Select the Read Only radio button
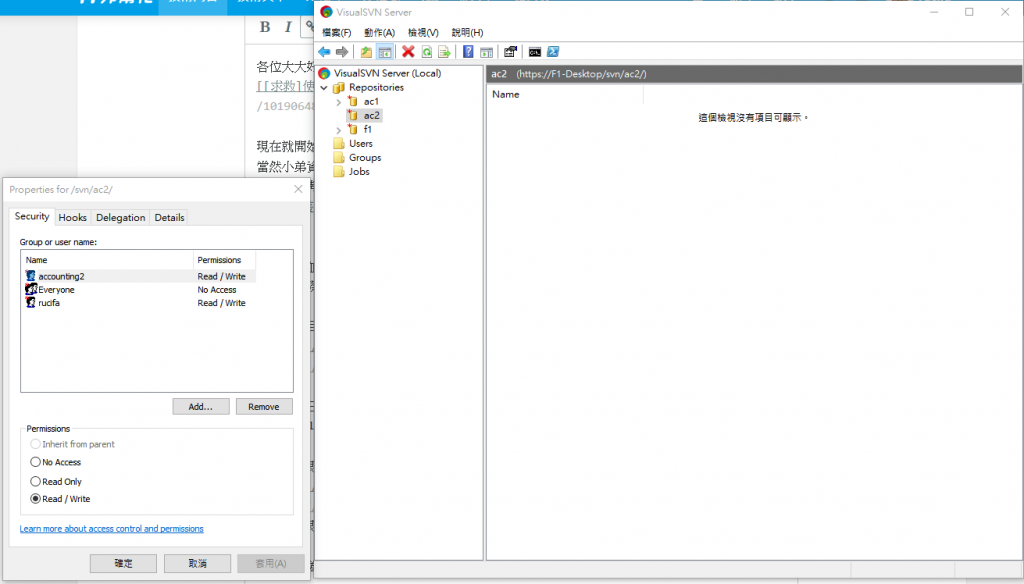The width and height of the screenshot is (1024, 584). [x=35, y=481]
